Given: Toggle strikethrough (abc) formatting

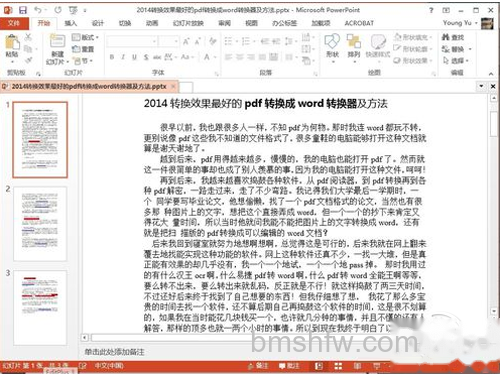Looking at the screenshot, I should 157,57.
